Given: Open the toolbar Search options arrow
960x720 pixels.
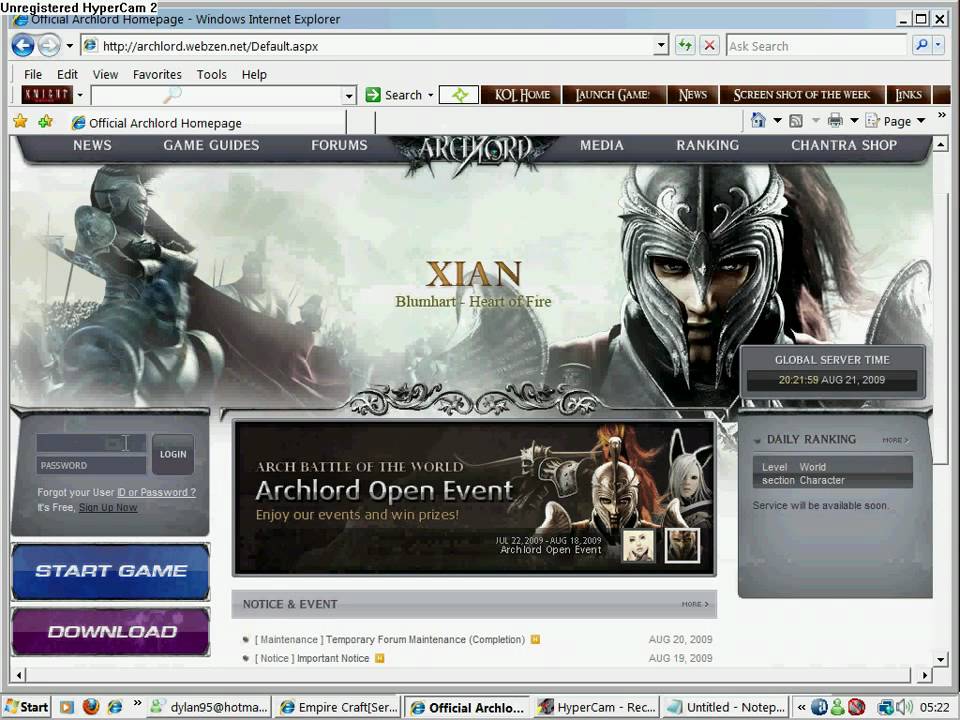Looking at the screenshot, I should pos(430,95).
